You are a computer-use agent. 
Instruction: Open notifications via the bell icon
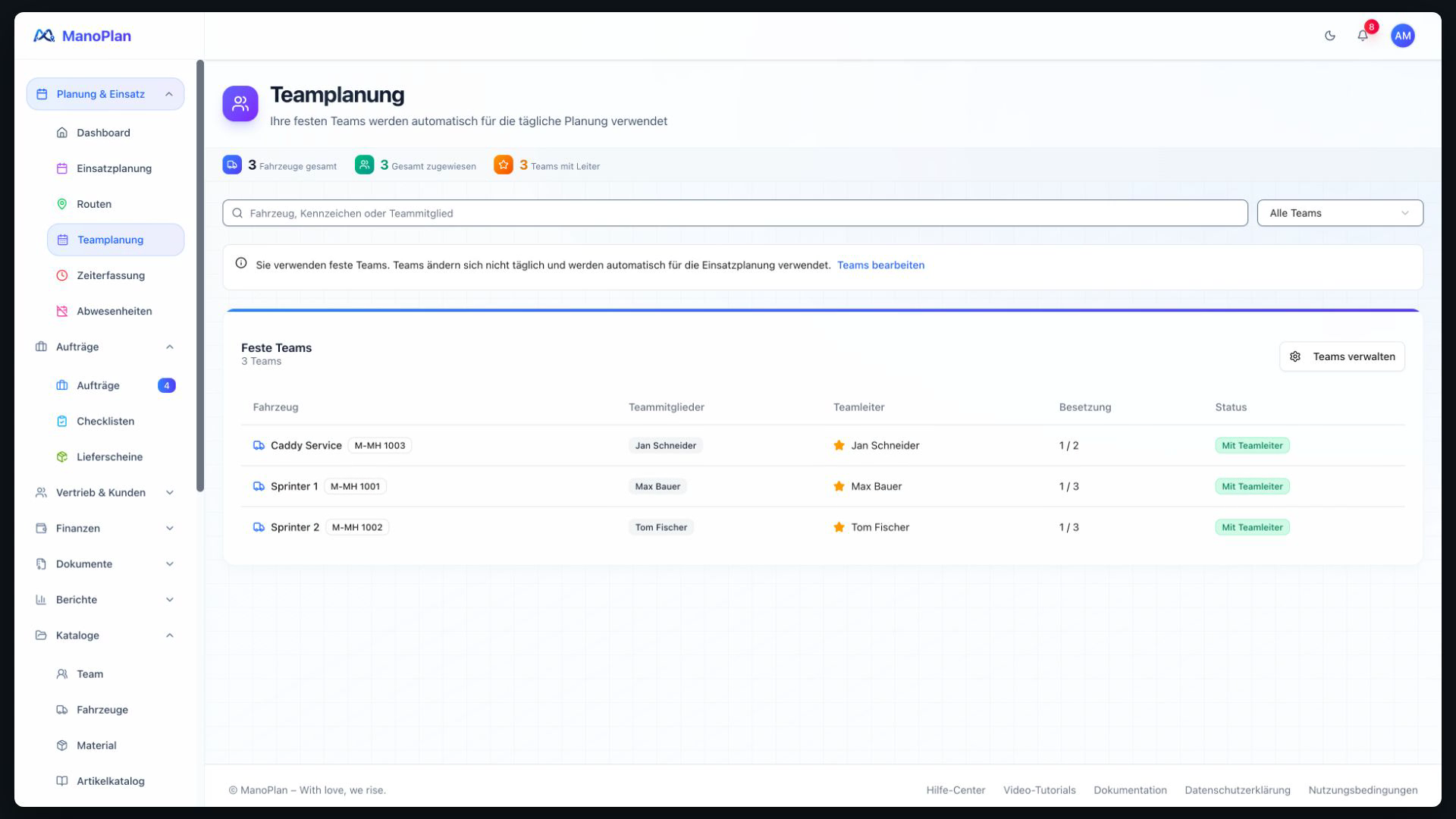pyautogui.click(x=1363, y=36)
